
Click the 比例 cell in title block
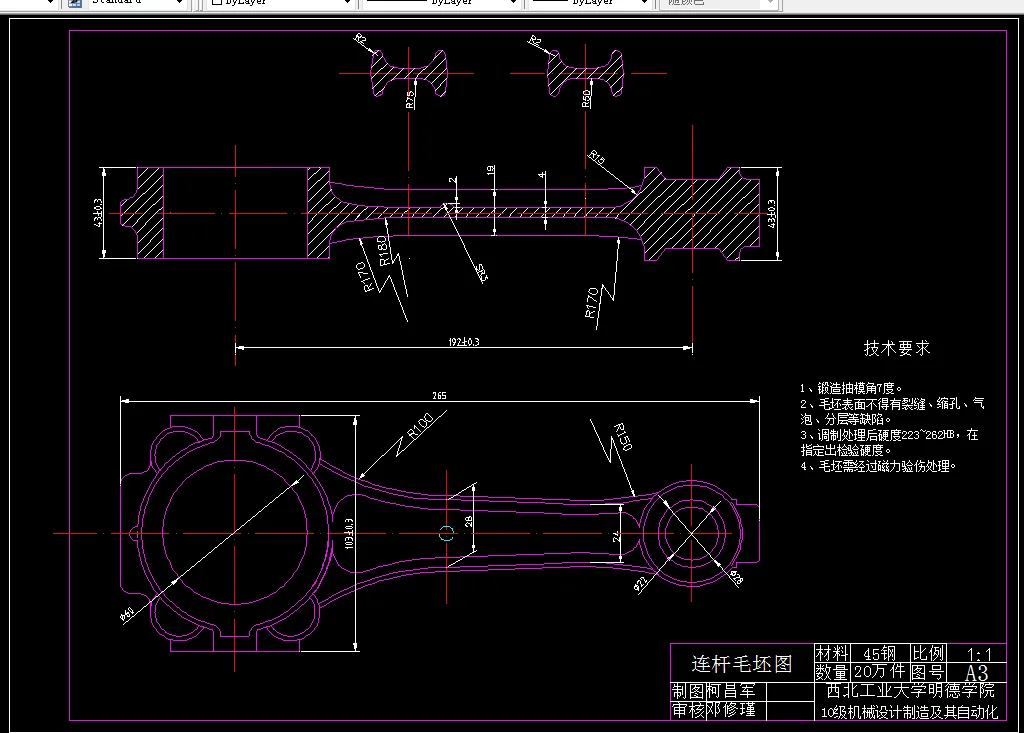coord(928,653)
